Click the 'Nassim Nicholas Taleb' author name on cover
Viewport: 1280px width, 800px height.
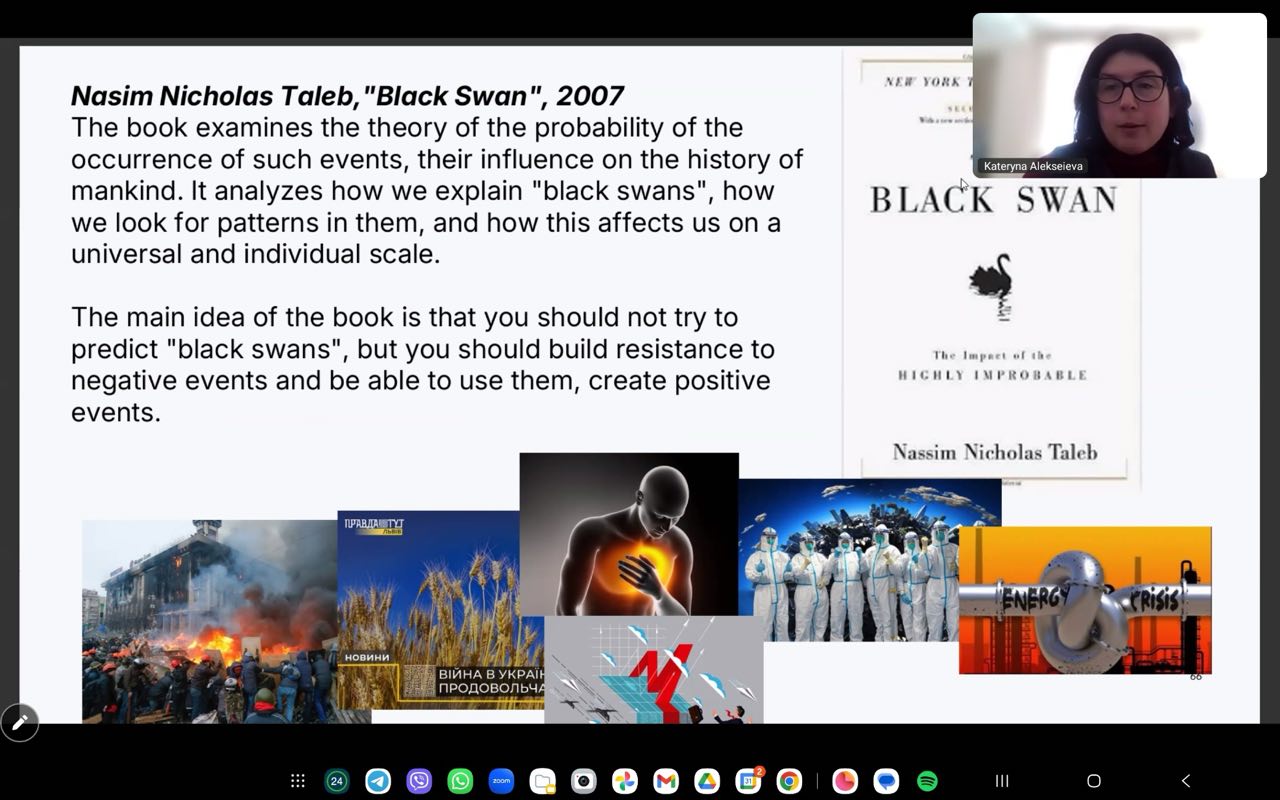click(995, 452)
